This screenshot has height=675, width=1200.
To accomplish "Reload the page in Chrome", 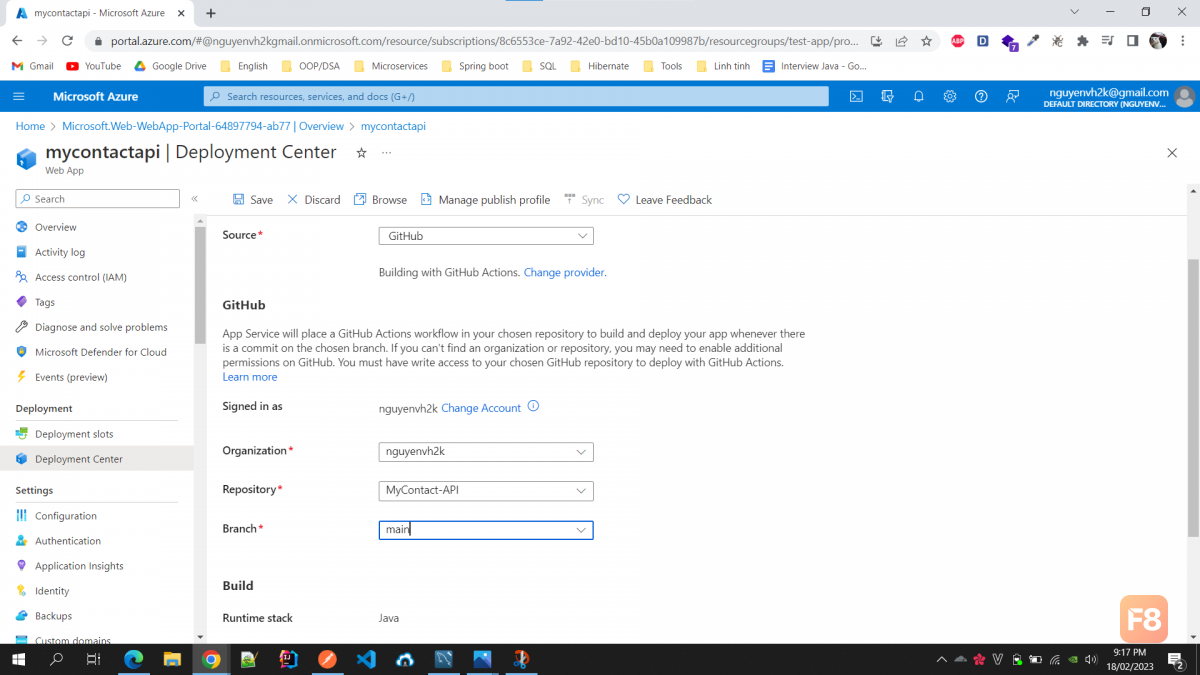I will coord(67,41).
